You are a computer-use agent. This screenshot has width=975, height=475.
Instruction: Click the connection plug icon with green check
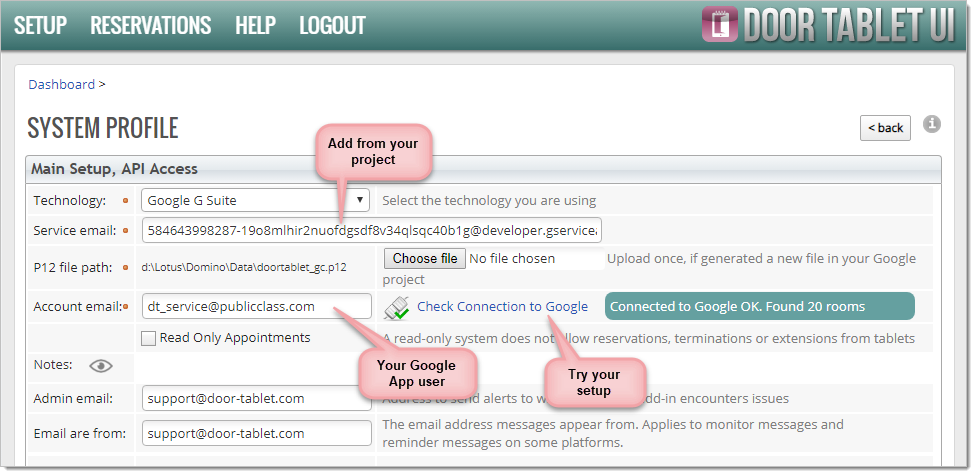[397, 307]
